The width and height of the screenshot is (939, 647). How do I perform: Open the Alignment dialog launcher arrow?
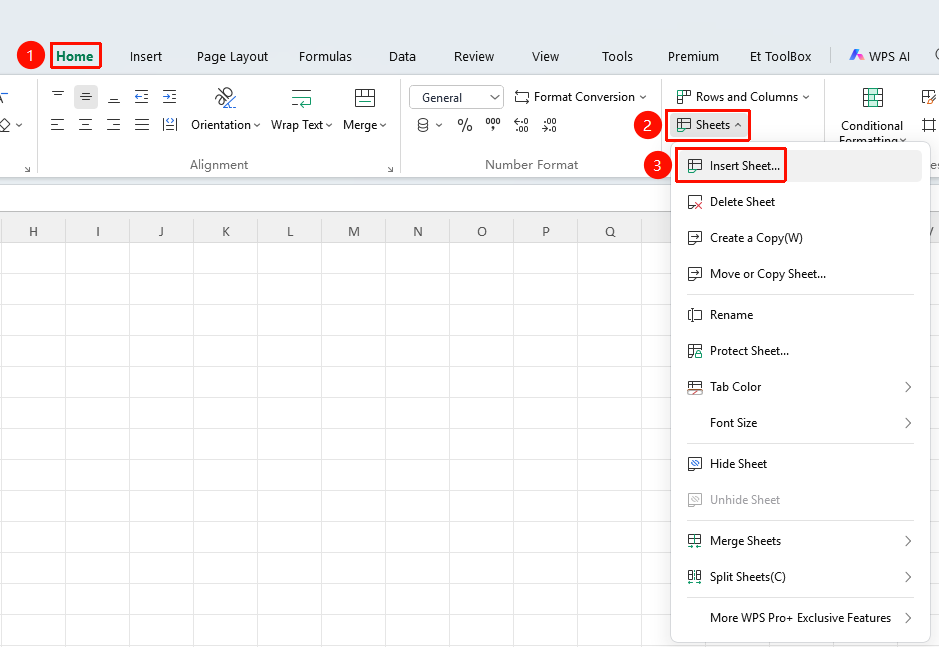[x=390, y=170]
